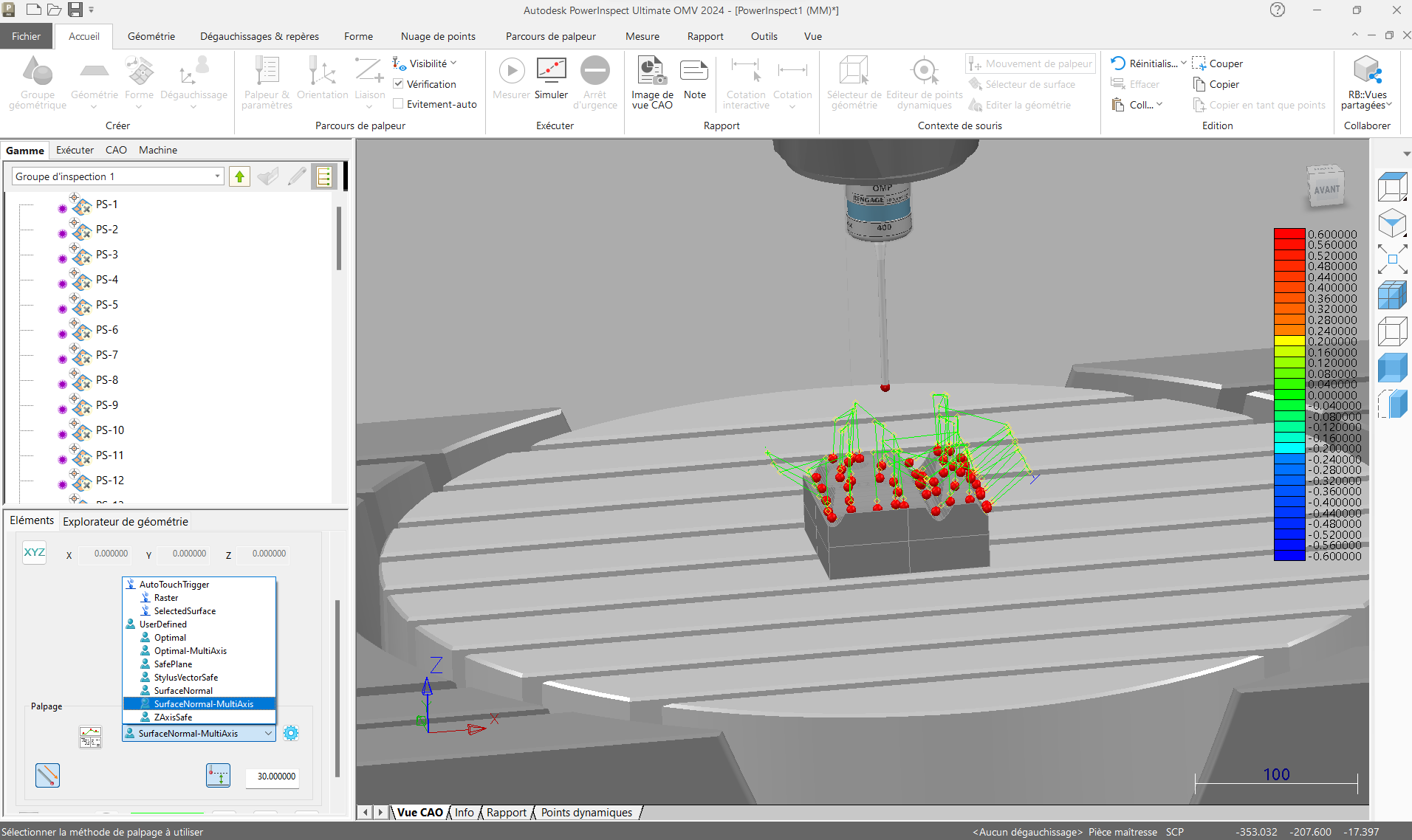Switch to the Machine panel tab
Screen dimensions: 1412x840
(x=158, y=150)
